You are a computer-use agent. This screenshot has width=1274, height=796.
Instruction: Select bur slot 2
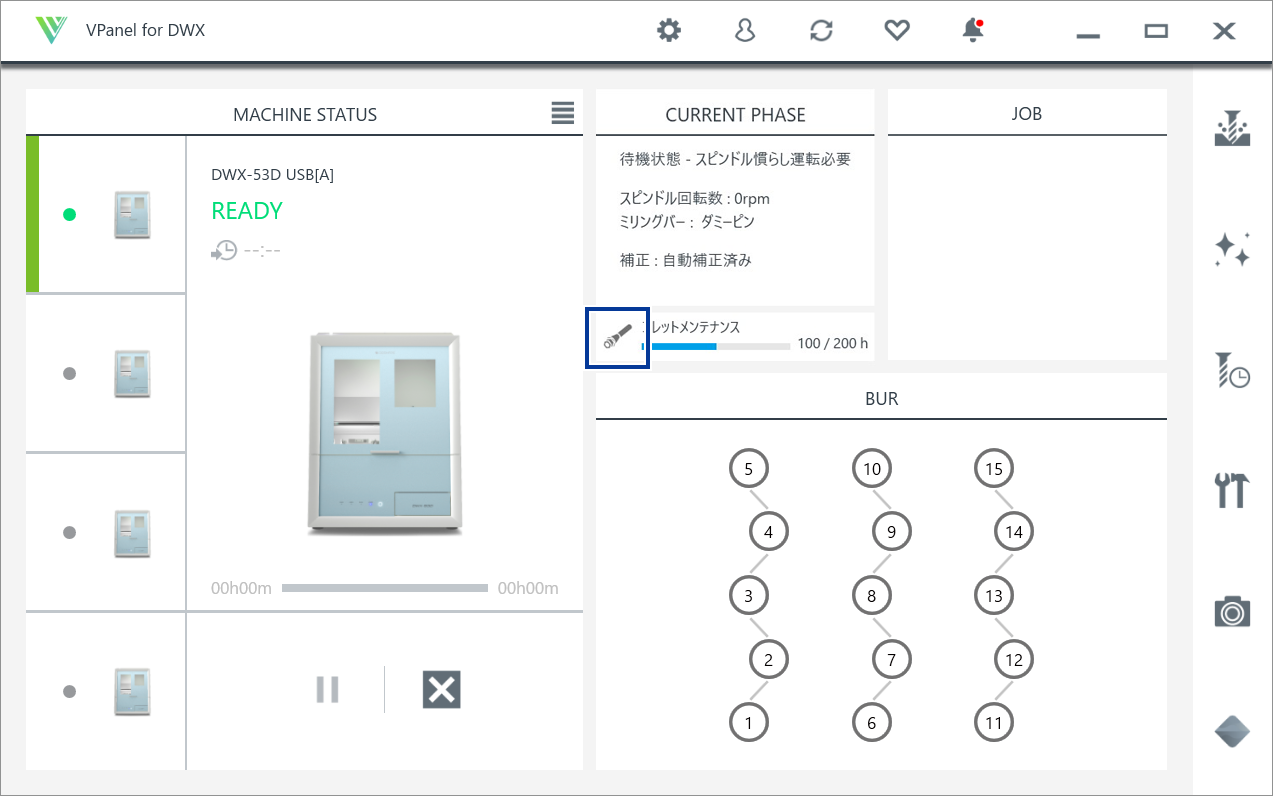pyautogui.click(x=769, y=660)
